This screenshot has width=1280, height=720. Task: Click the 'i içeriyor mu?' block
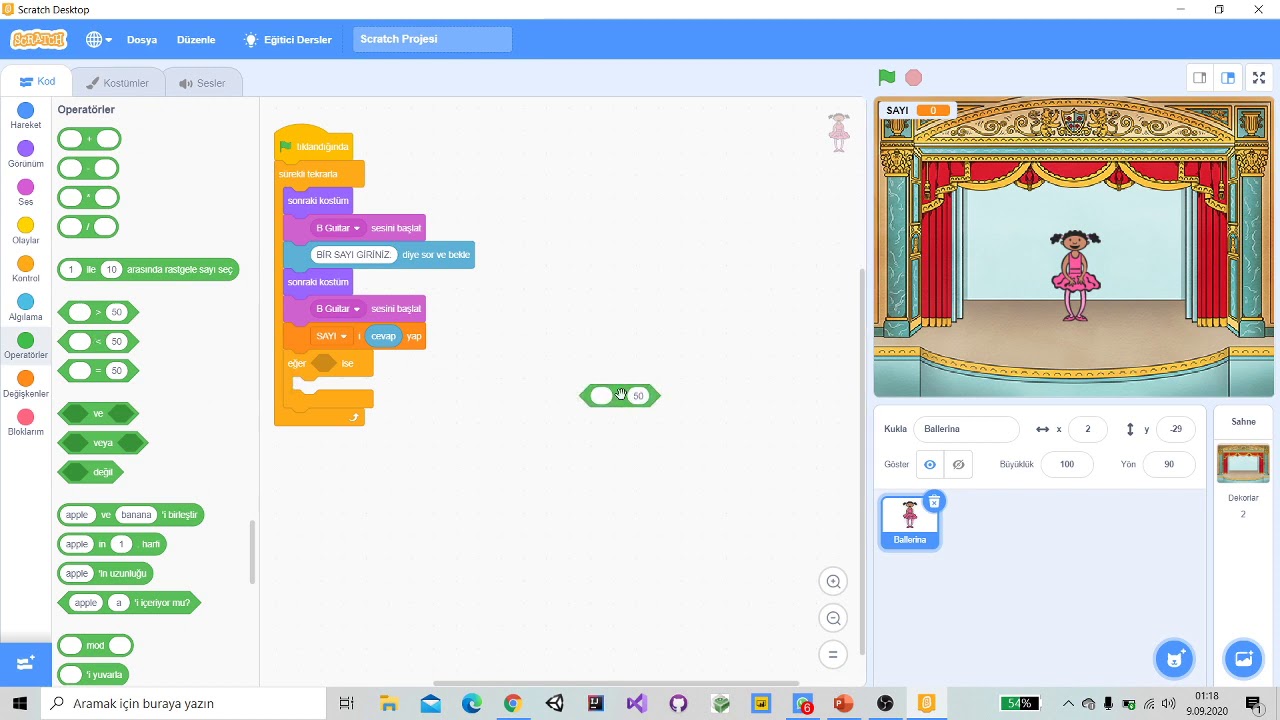[130, 602]
